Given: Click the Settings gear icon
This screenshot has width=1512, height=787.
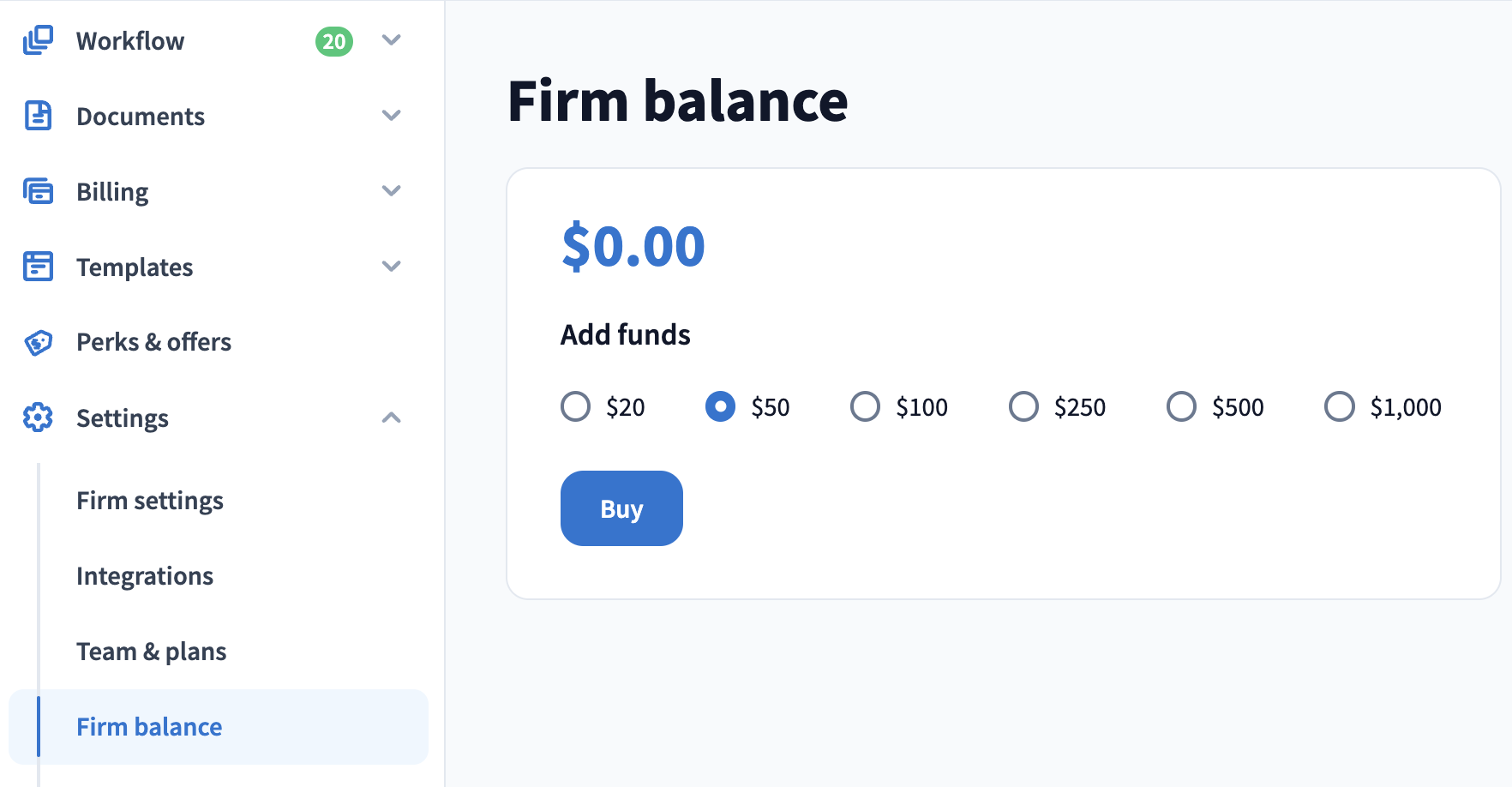Looking at the screenshot, I should [38, 418].
